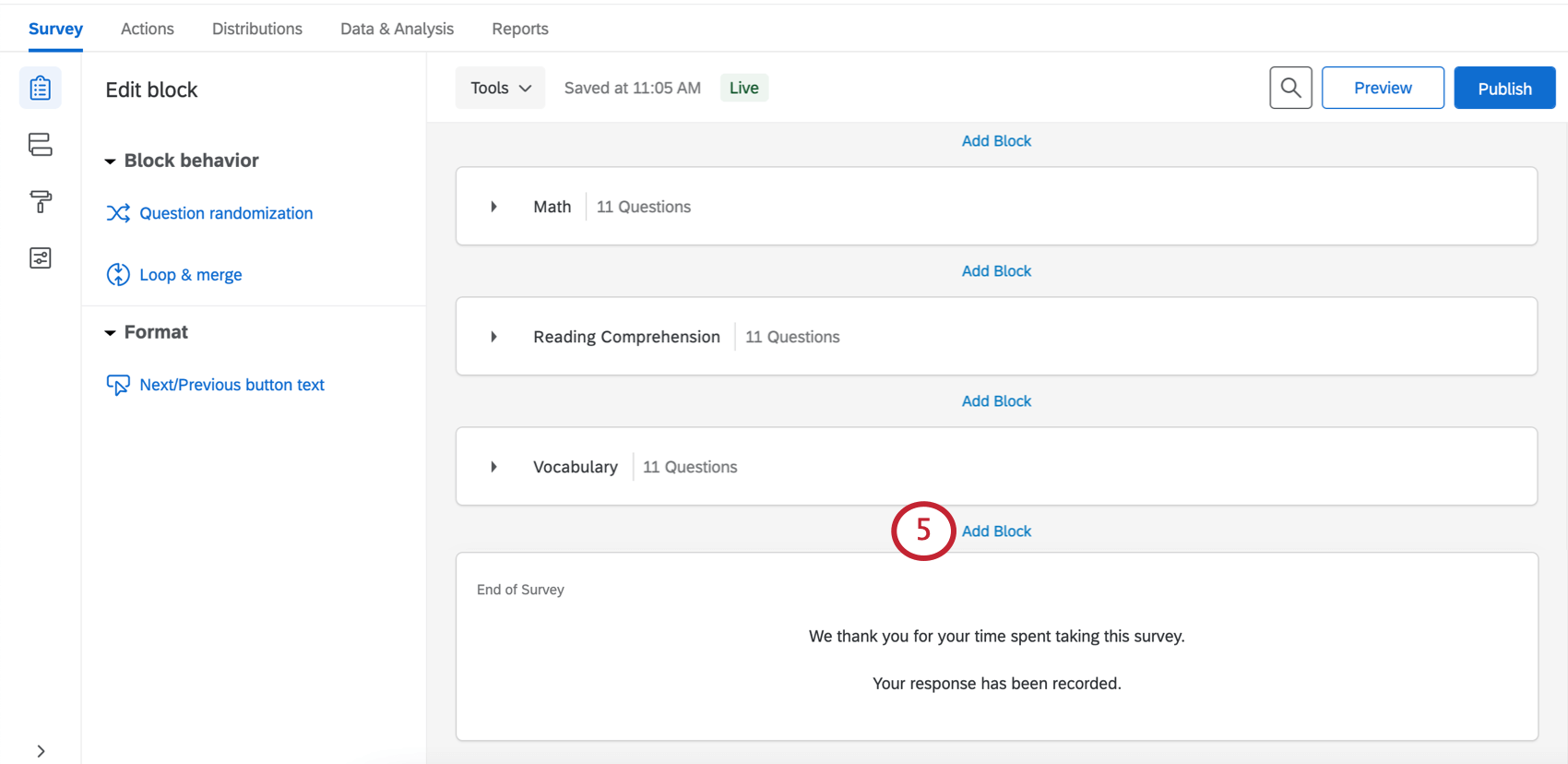Open the survey flow icon in sidebar
1568x764 pixels.
(41, 145)
